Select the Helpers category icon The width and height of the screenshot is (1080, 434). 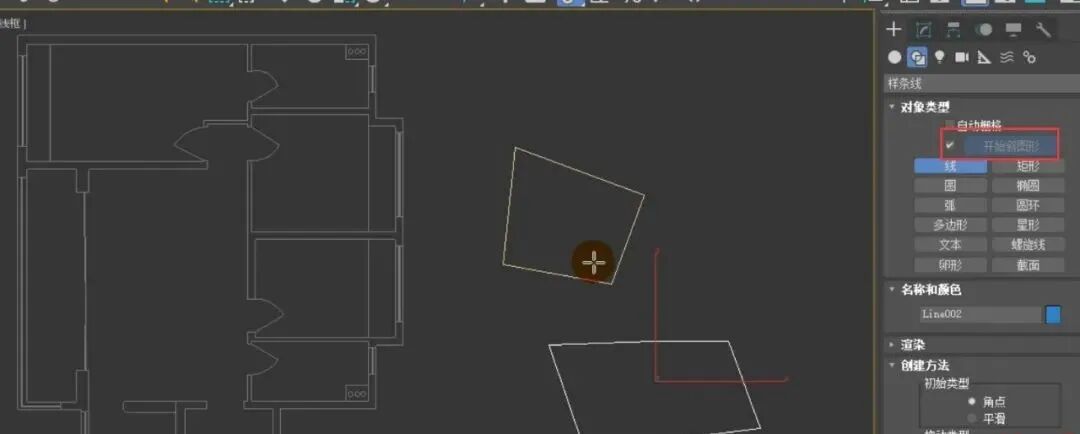point(984,57)
